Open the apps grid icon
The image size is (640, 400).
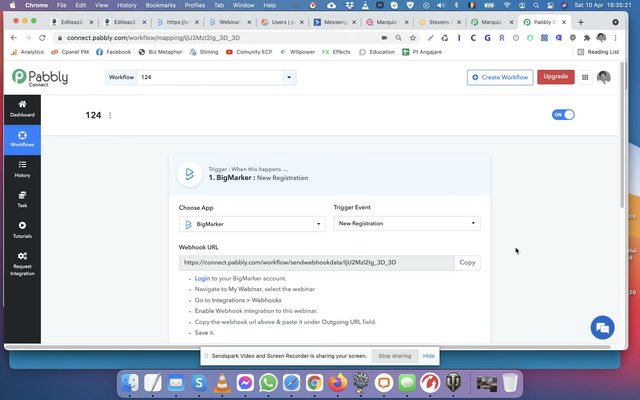[x=585, y=77]
